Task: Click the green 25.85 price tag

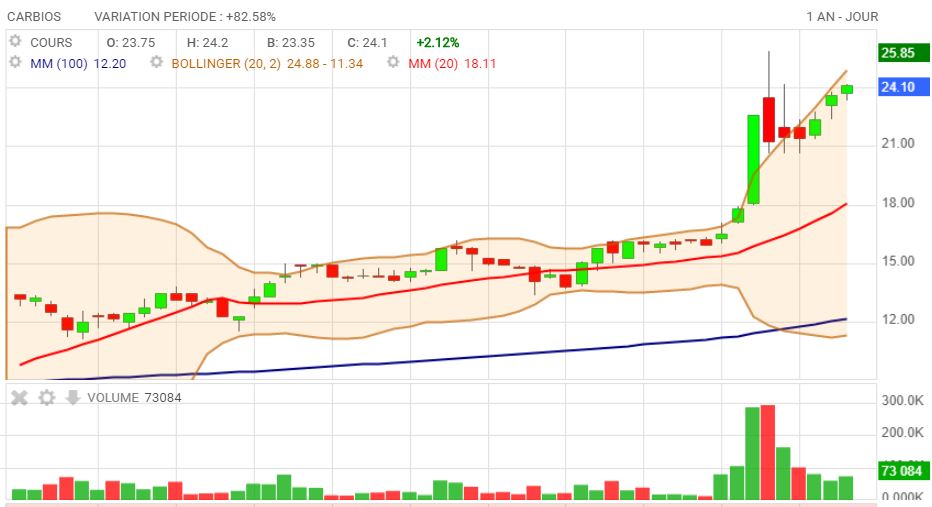Action: (903, 53)
